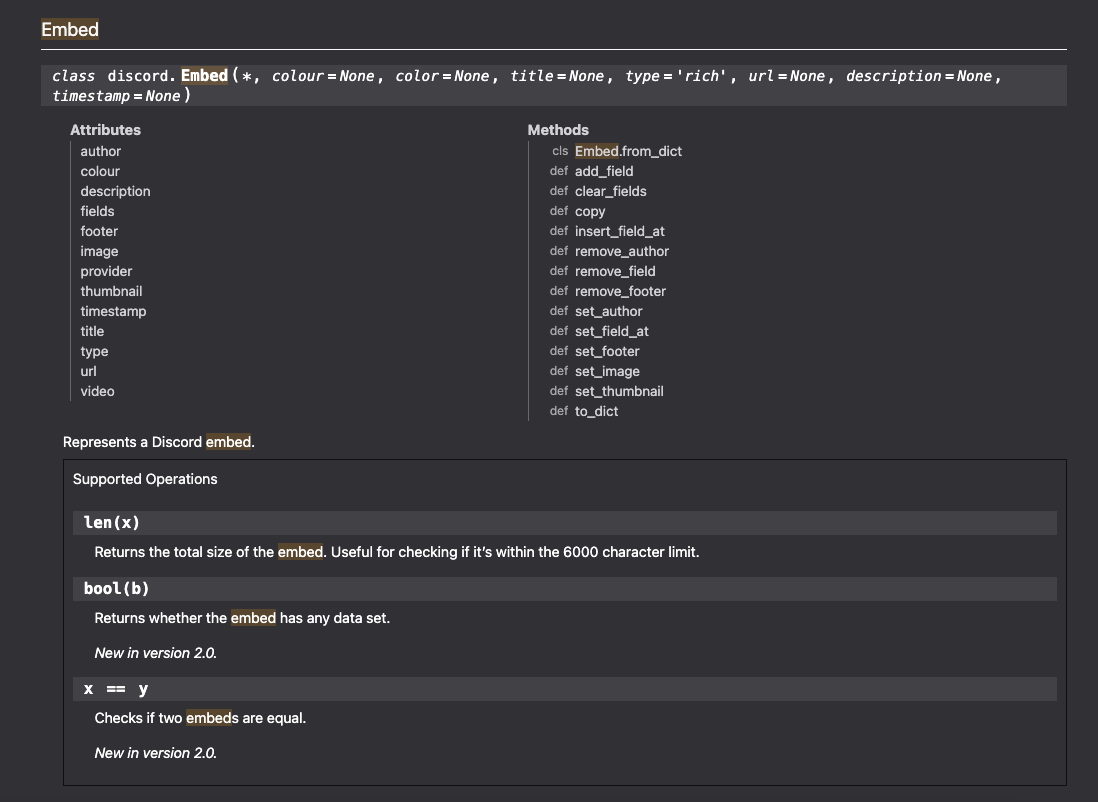
Task: Click the 6000 character limit description
Action: pyautogui.click(x=396, y=552)
